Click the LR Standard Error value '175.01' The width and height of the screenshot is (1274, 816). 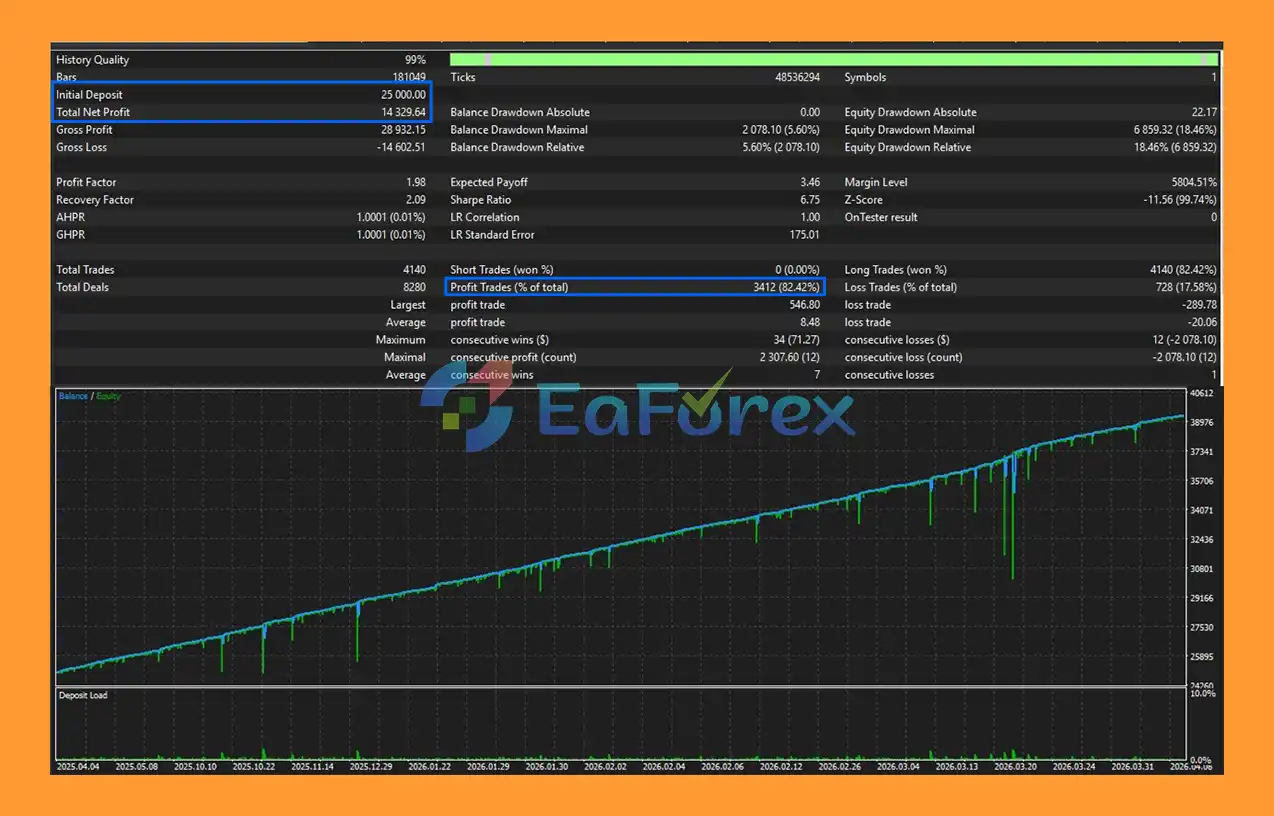pos(804,235)
